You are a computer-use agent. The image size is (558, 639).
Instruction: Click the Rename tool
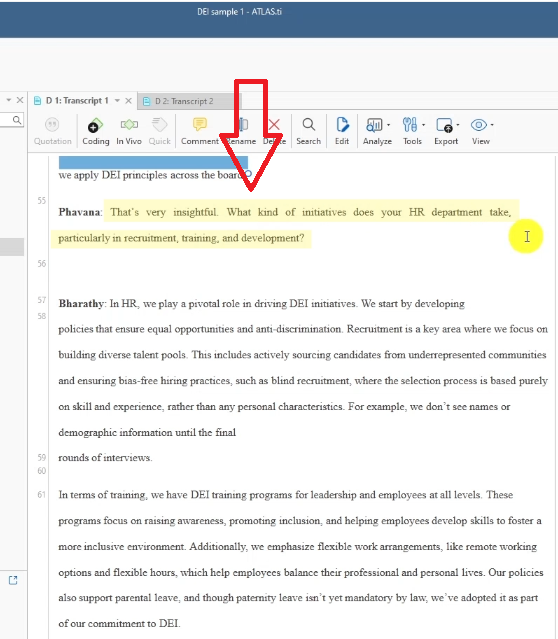[x=241, y=131]
